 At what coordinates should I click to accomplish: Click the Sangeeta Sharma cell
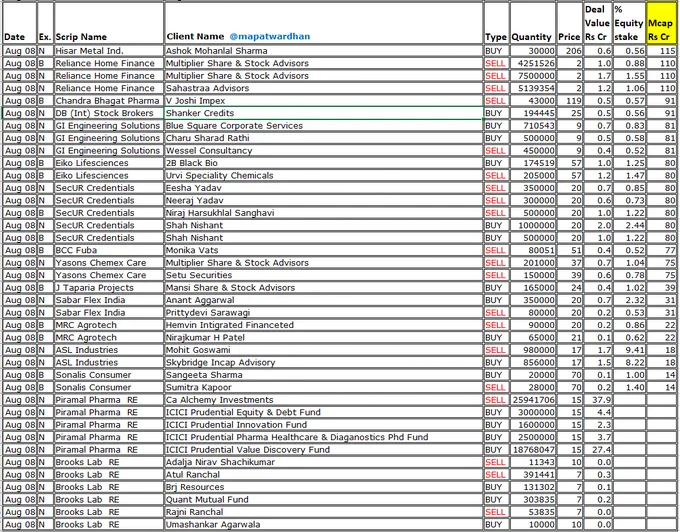pyautogui.click(x=324, y=375)
